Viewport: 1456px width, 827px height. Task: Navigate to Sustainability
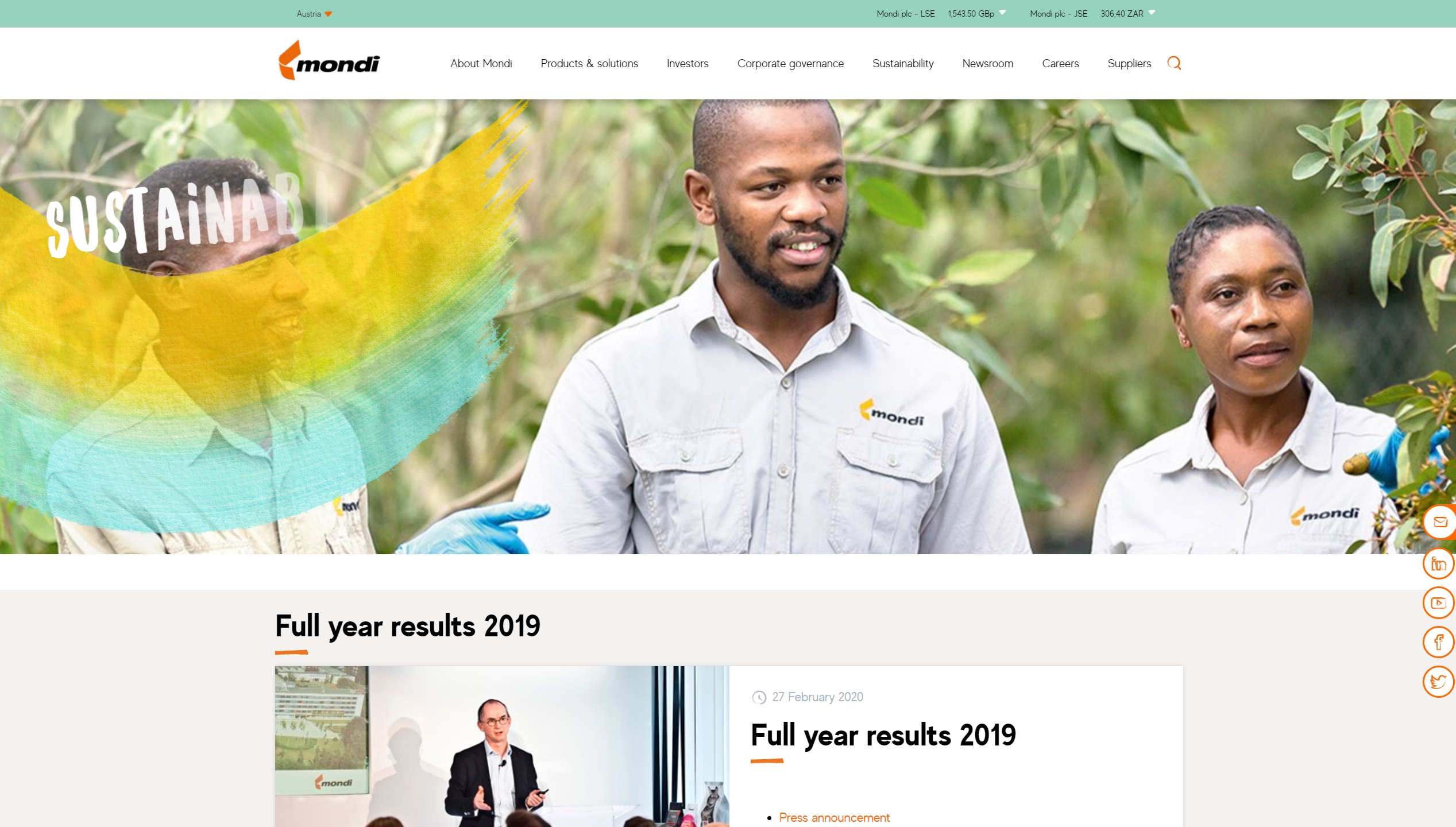click(x=903, y=63)
